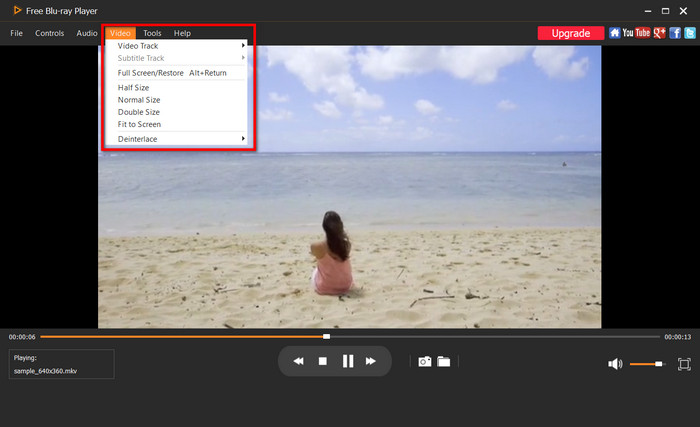Image resolution: width=700 pixels, height=427 pixels.
Task: Open the File menu
Action: pyautogui.click(x=17, y=33)
